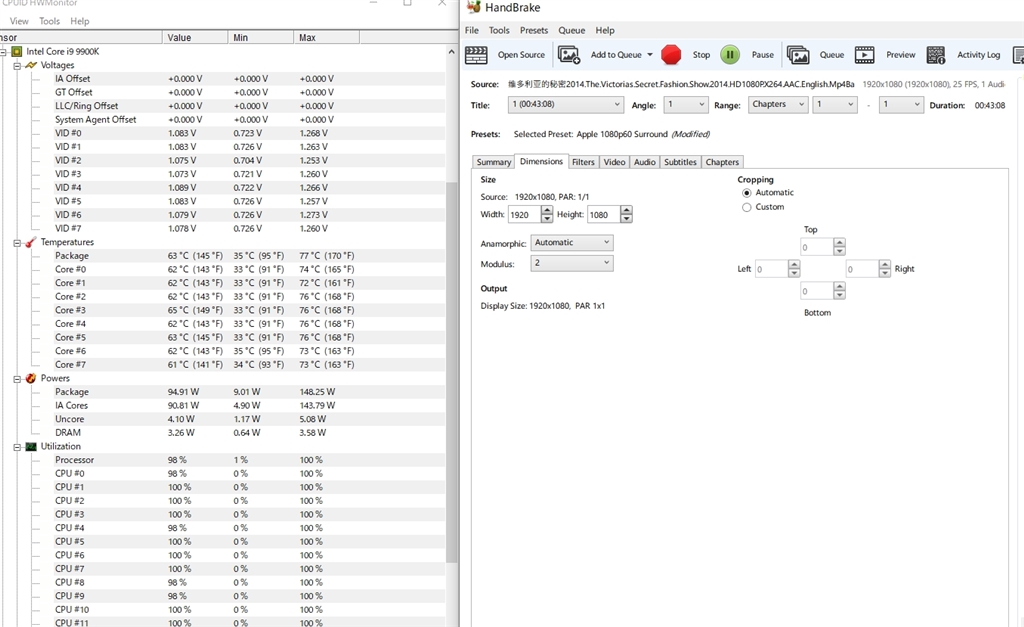Open the Angle dropdown
The image size is (1024, 627).
[x=686, y=104]
